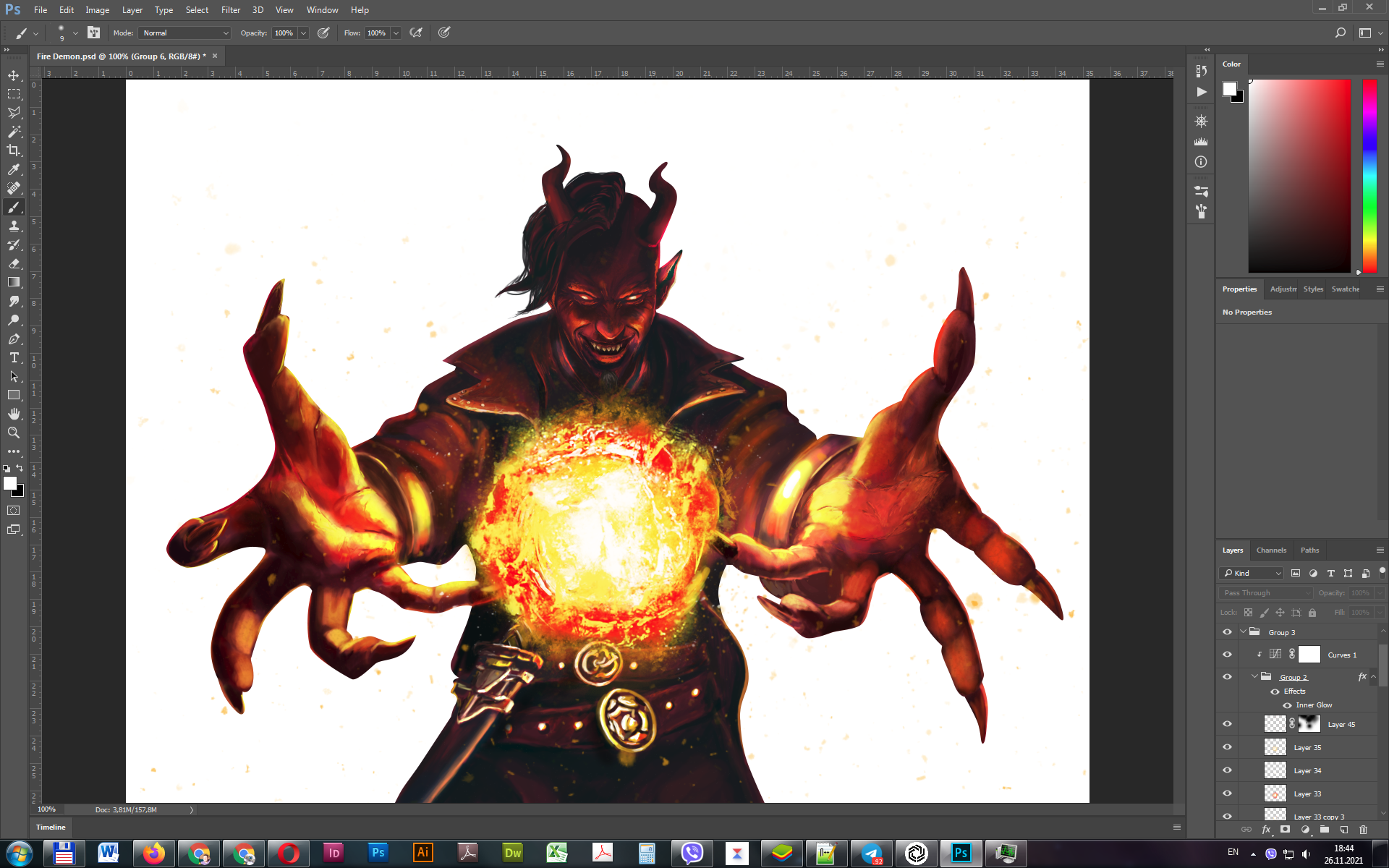Open the layer Kind filter dropdown
Image resolution: width=1389 pixels, height=868 pixels.
click(x=1252, y=573)
